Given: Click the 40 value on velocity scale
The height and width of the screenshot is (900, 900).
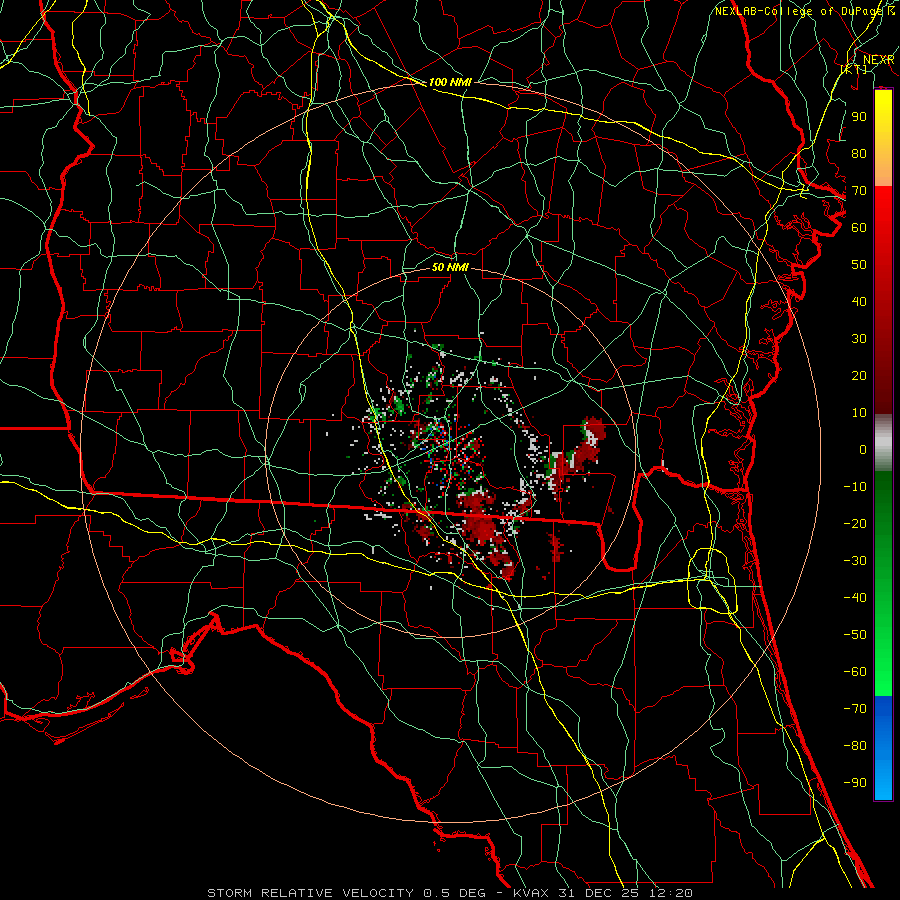Looking at the screenshot, I should pos(859,302).
